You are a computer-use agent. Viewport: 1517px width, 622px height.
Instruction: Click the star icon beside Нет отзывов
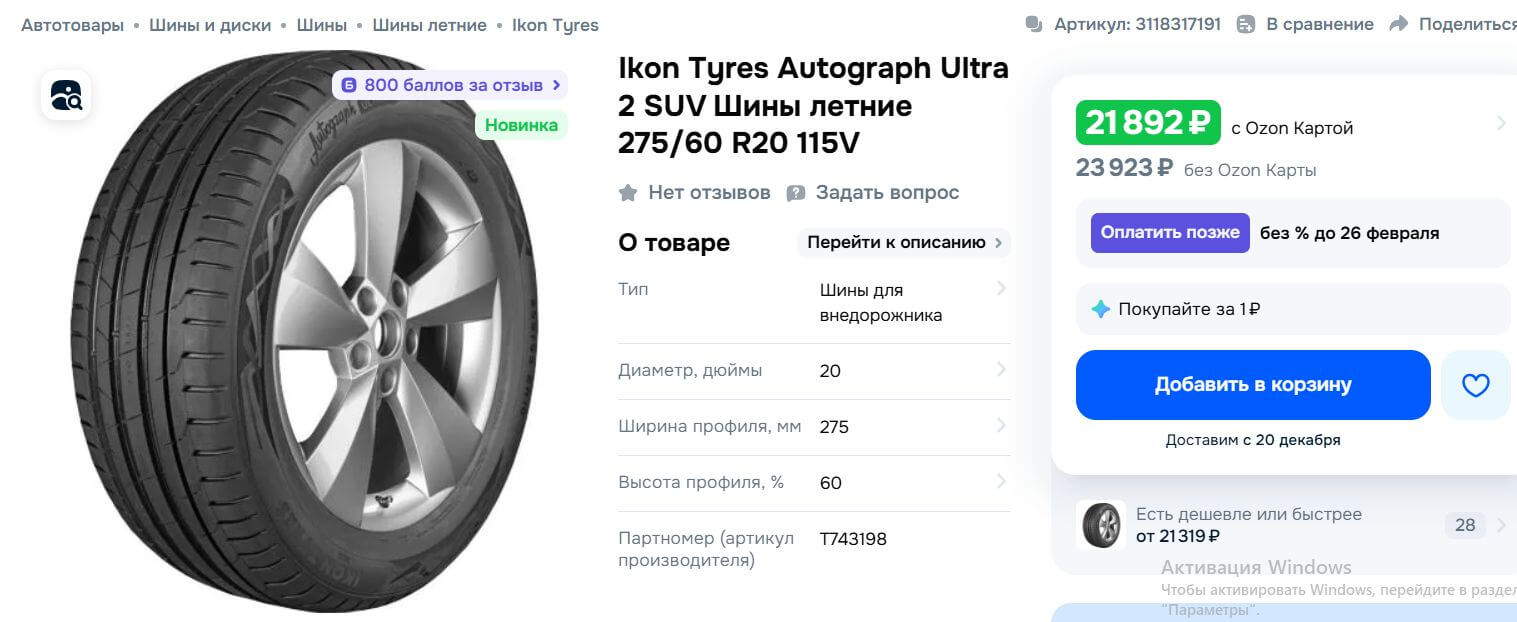[x=628, y=193]
